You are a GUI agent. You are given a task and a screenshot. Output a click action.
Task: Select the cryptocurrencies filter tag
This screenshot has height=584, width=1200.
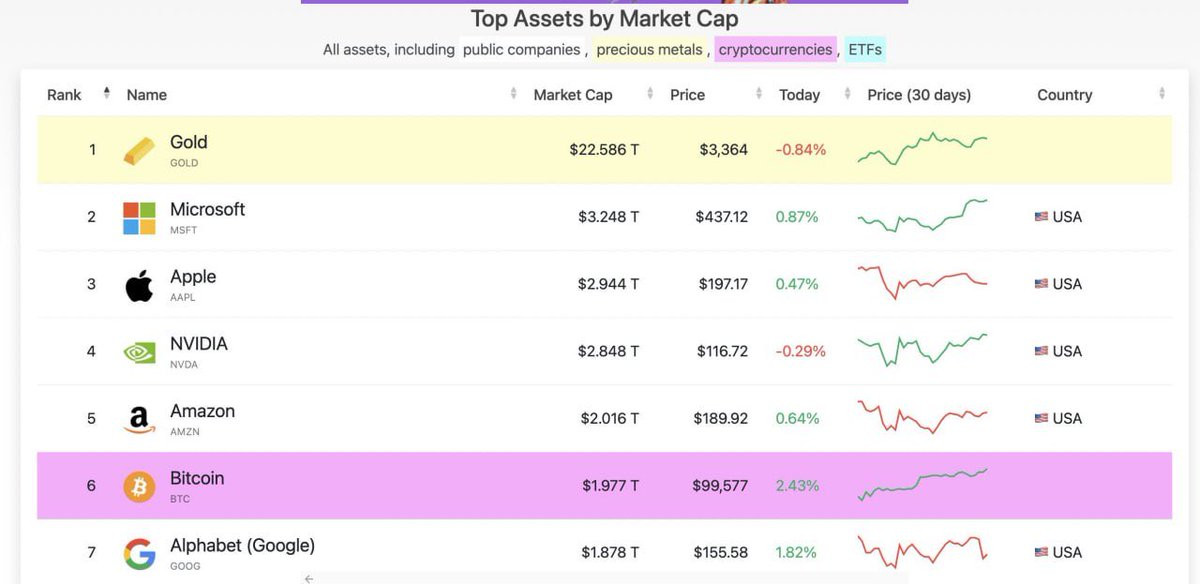pyautogui.click(x=776, y=49)
